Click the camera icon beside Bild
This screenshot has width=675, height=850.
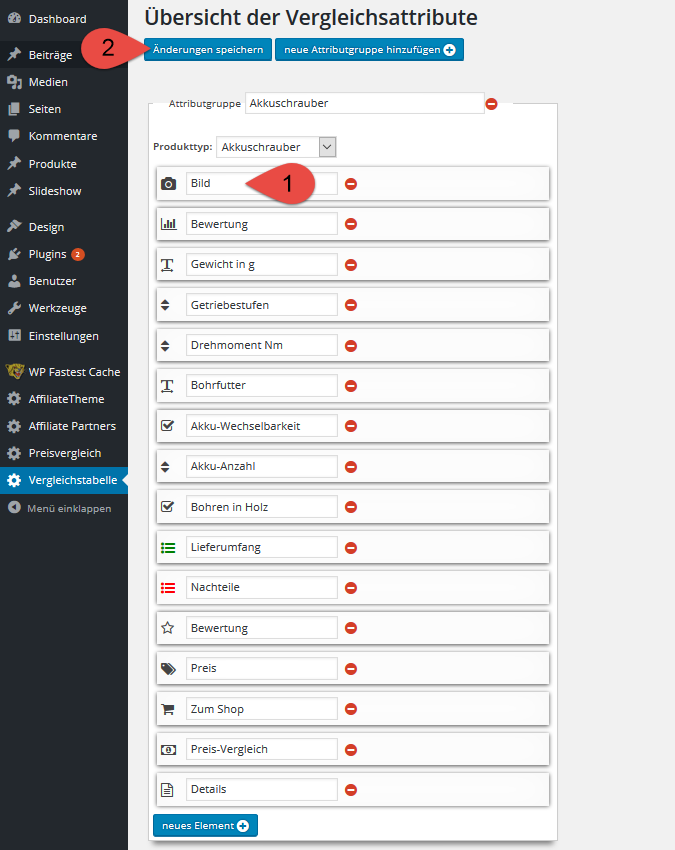(x=169, y=184)
